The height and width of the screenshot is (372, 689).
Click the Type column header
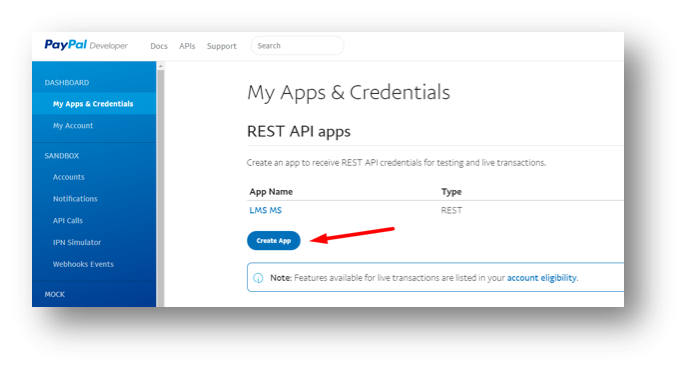(451, 191)
